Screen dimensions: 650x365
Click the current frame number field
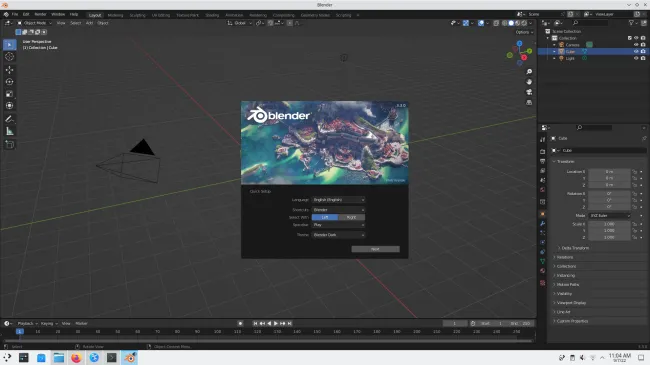point(455,324)
